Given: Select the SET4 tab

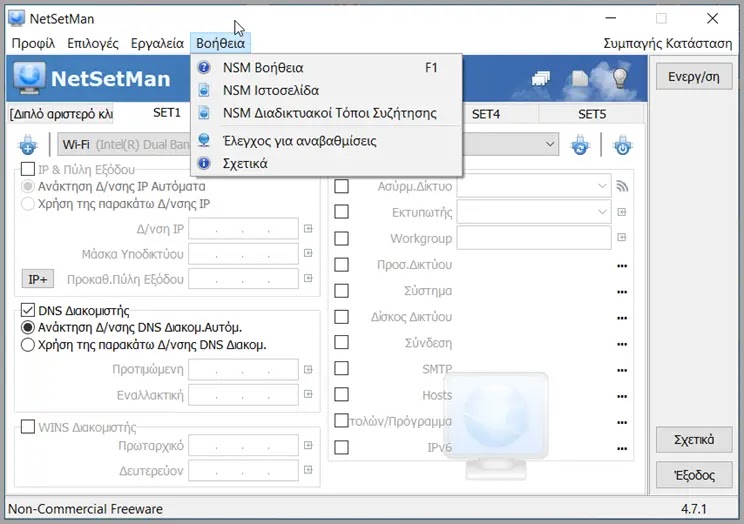Looking at the screenshot, I should (x=486, y=114).
